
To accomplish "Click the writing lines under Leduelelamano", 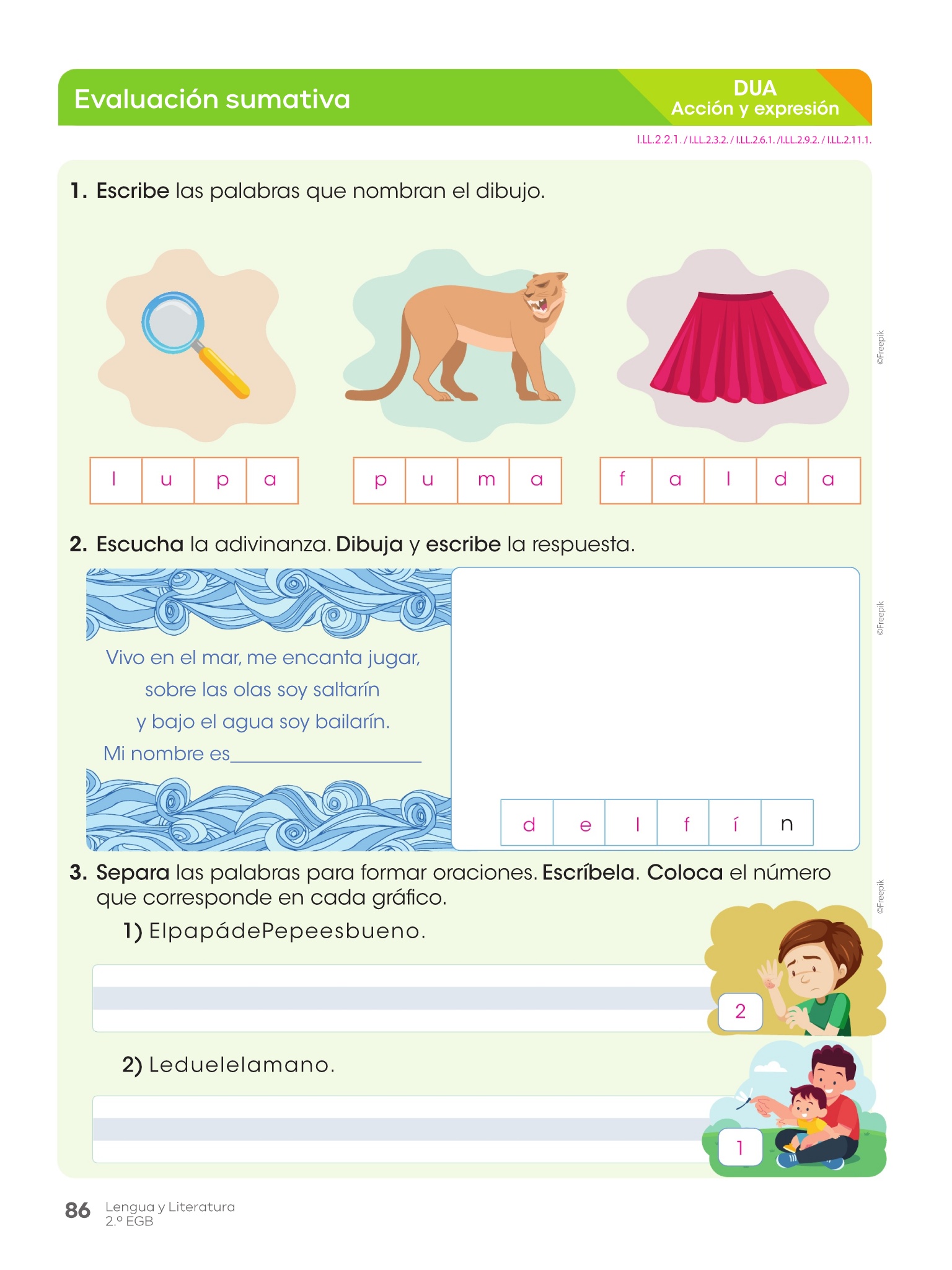I will (x=402, y=1129).
